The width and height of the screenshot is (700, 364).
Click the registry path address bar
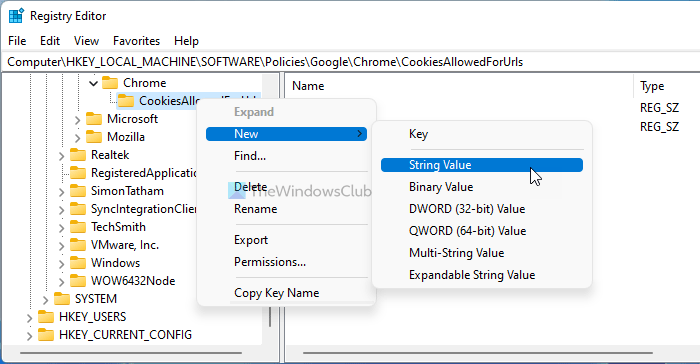[x=350, y=62]
